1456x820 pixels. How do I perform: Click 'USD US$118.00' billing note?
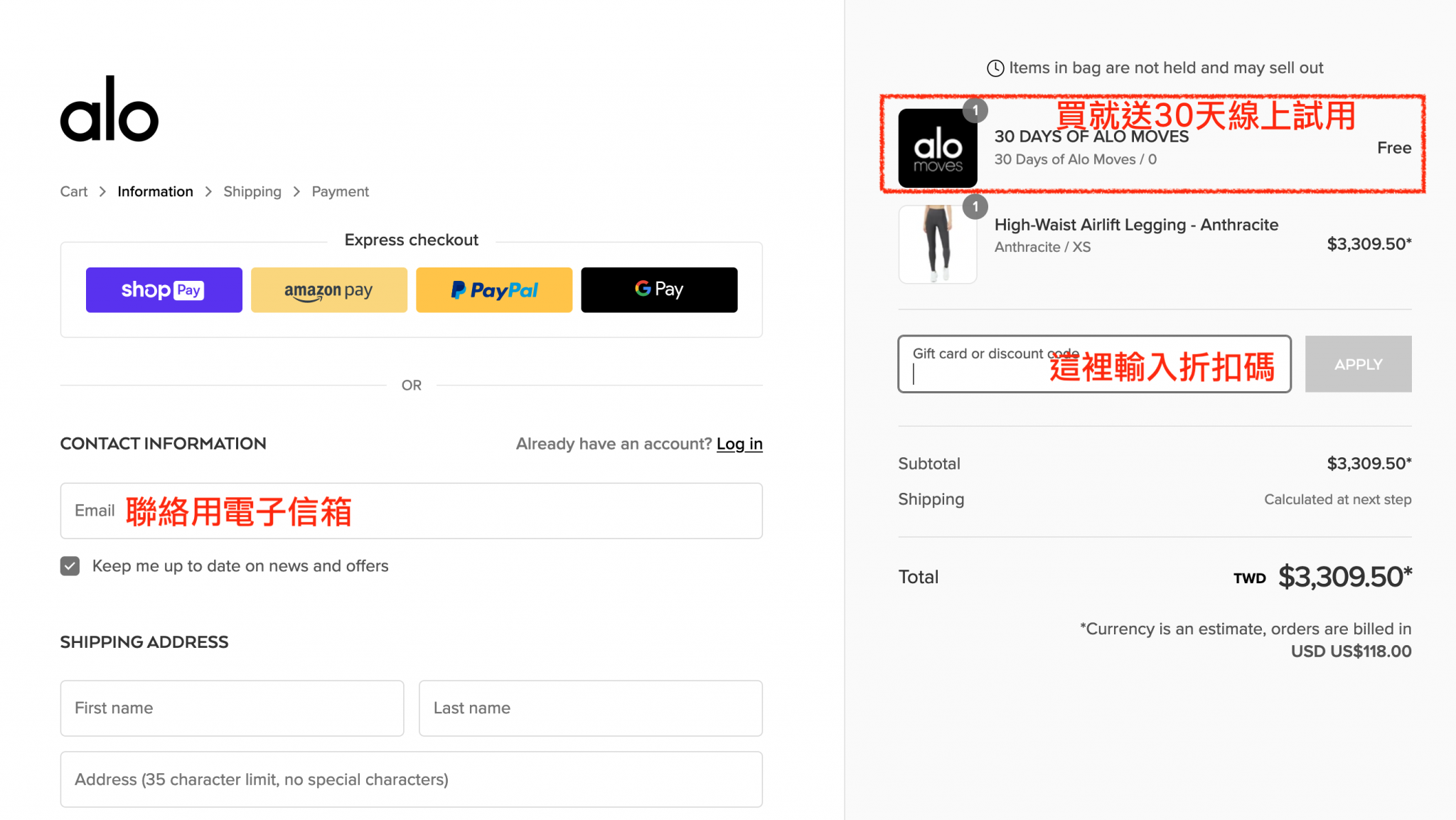click(x=1351, y=651)
